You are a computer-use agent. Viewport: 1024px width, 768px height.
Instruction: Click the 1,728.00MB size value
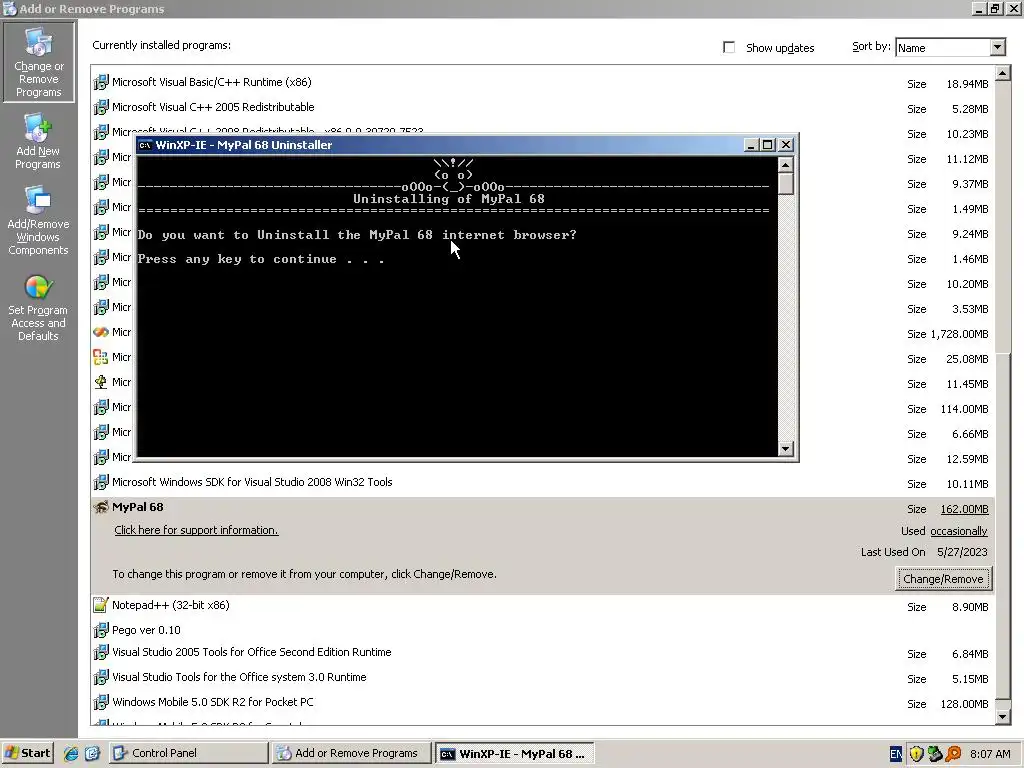coord(959,334)
